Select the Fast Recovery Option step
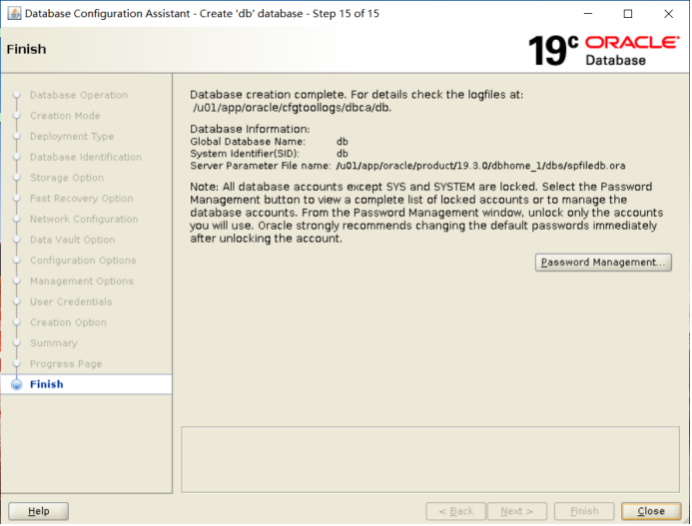 [81, 199]
